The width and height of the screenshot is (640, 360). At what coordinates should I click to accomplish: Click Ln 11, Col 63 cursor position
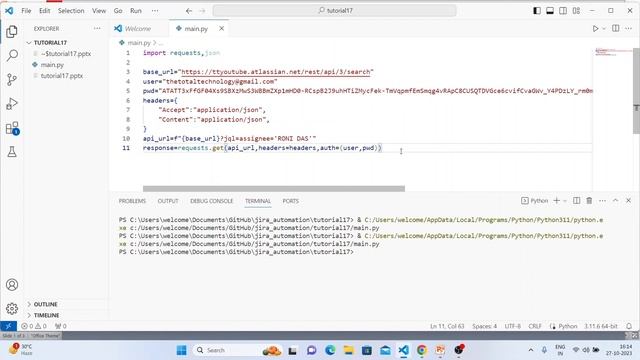[447, 326]
